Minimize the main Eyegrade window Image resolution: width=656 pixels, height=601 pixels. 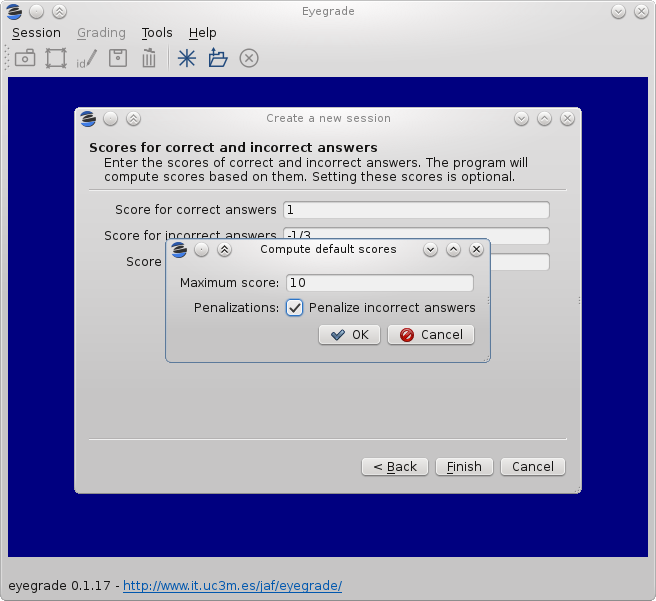618,12
